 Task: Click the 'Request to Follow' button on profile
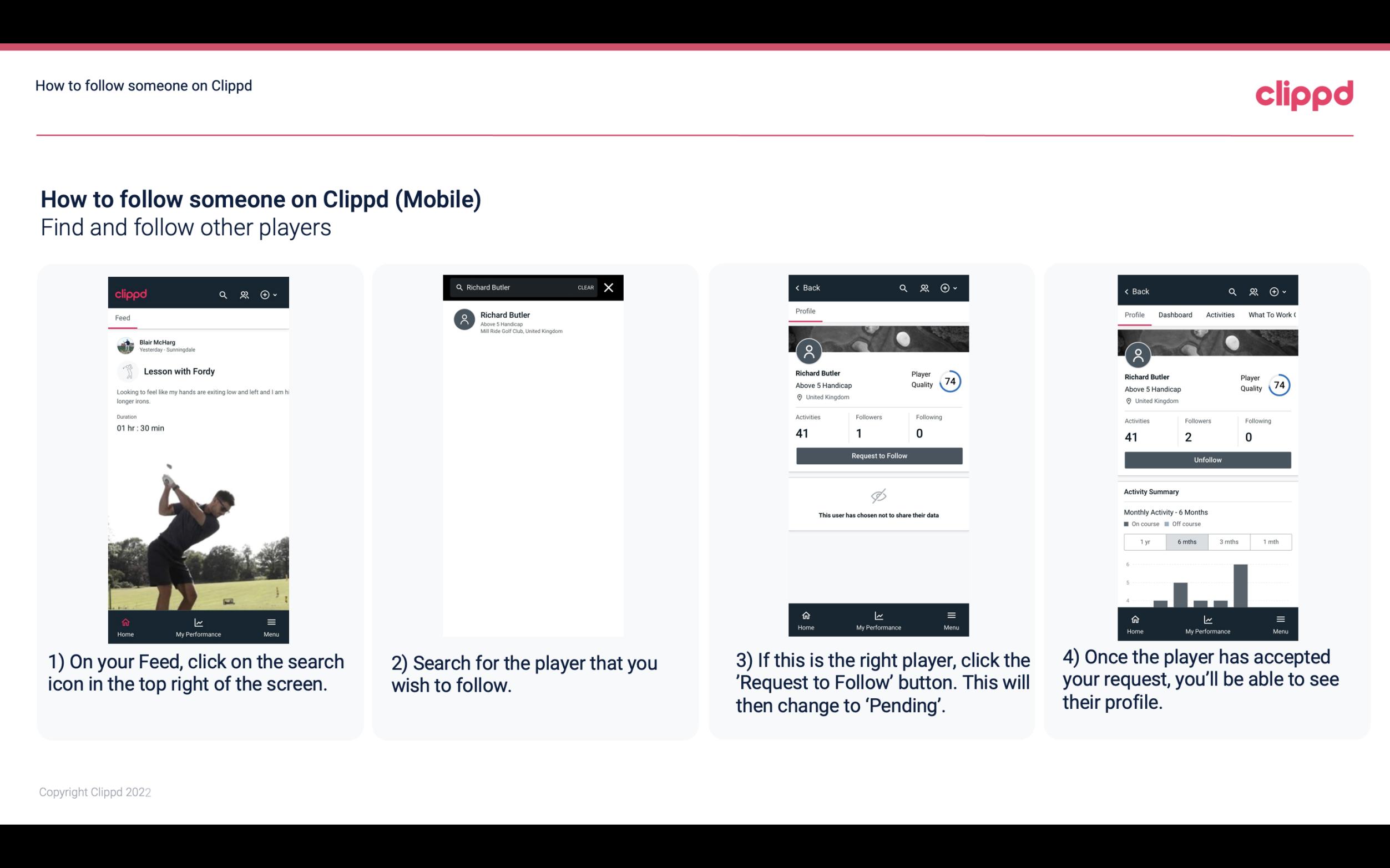pyautogui.click(x=878, y=456)
